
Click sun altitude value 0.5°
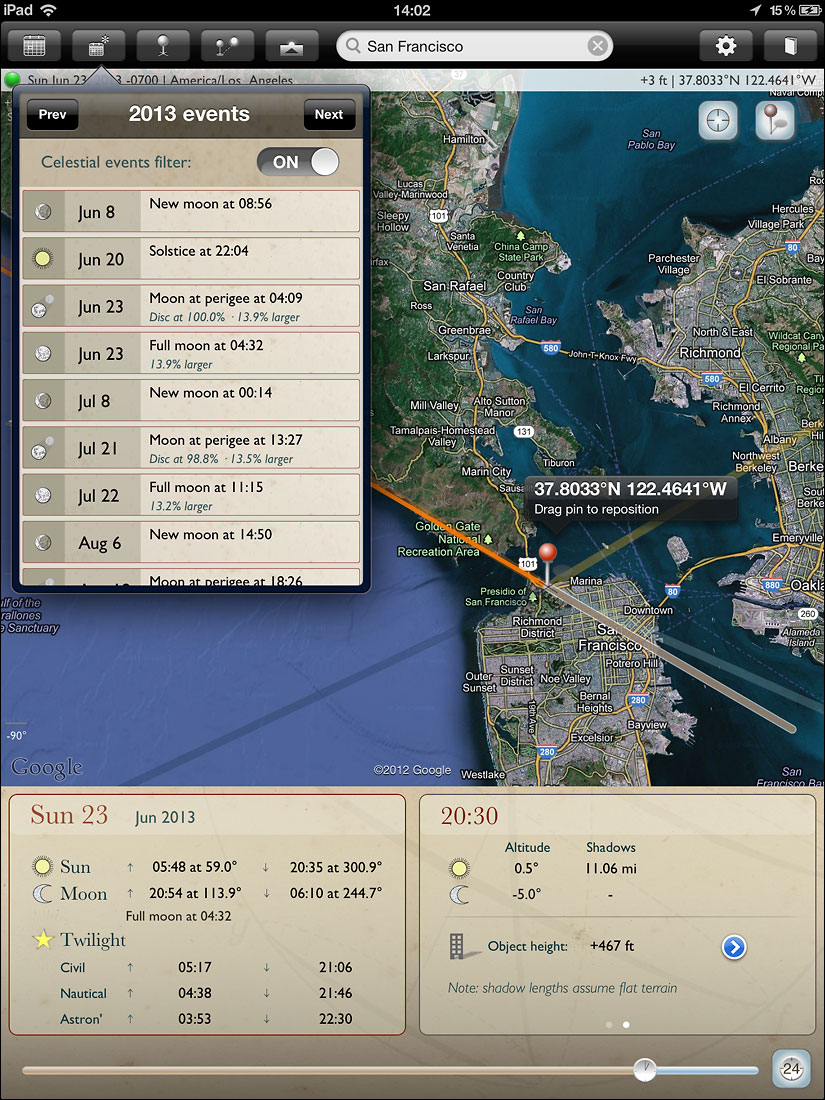coord(526,868)
